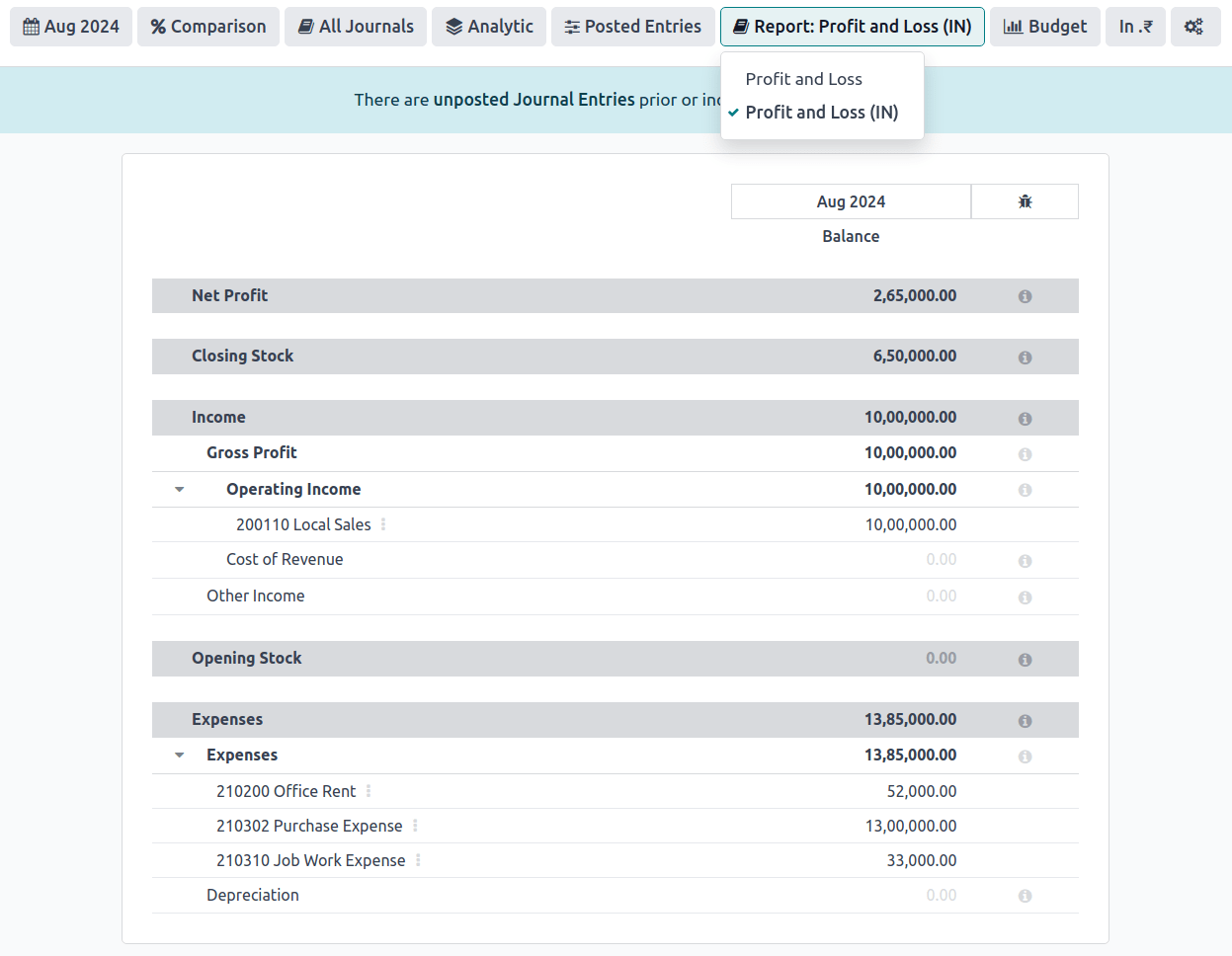1232x956 pixels.
Task: Collapse the Expenses section
Action: (x=179, y=755)
